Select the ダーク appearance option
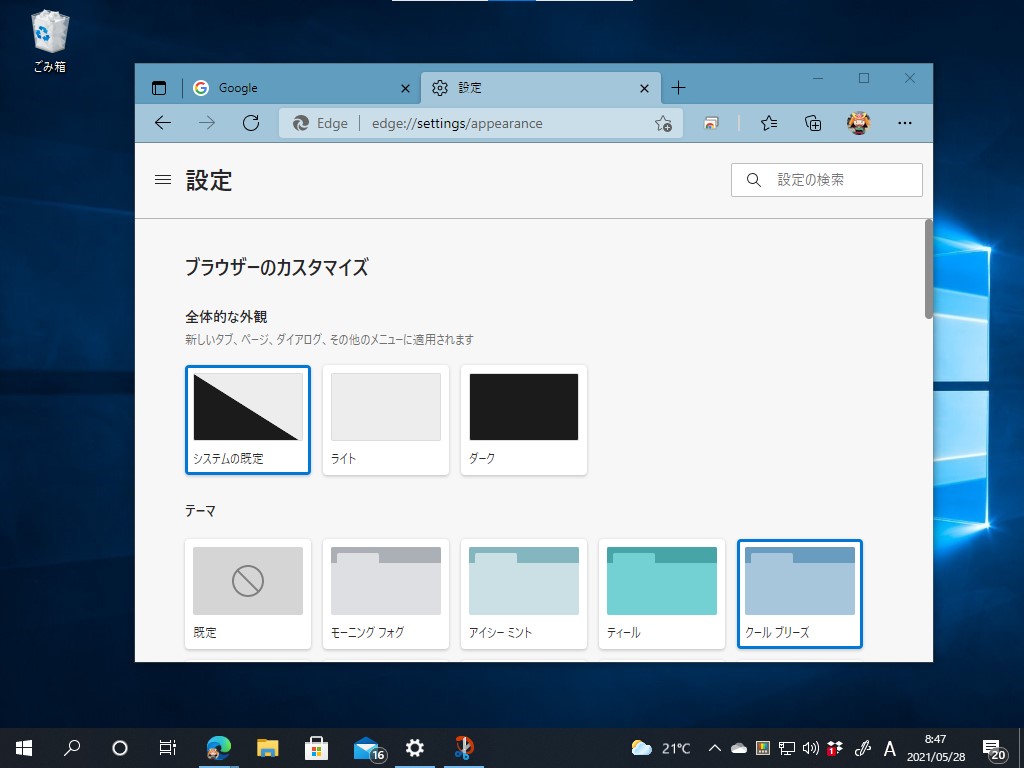 tap(523, 407)
